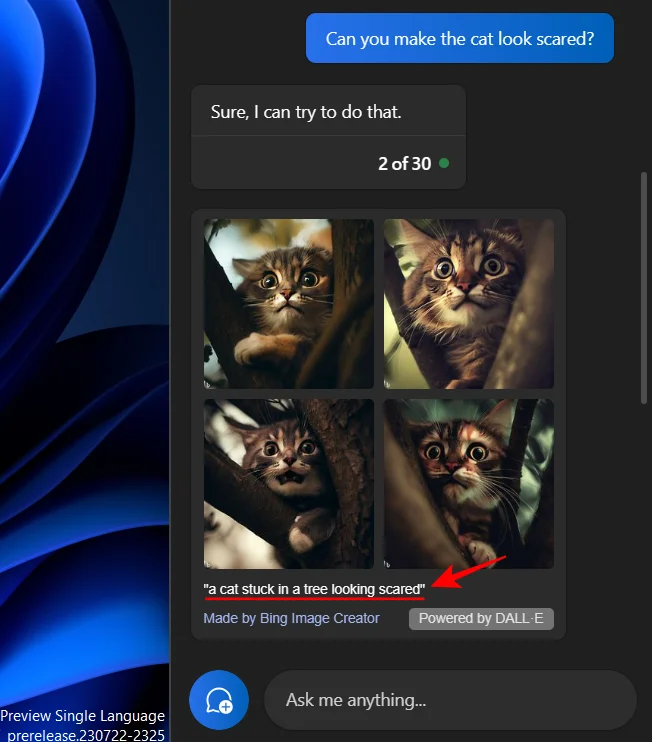The image size is (652, 742).
Task: Open the image of cat with open mouth
Action: tap(289, 484)
